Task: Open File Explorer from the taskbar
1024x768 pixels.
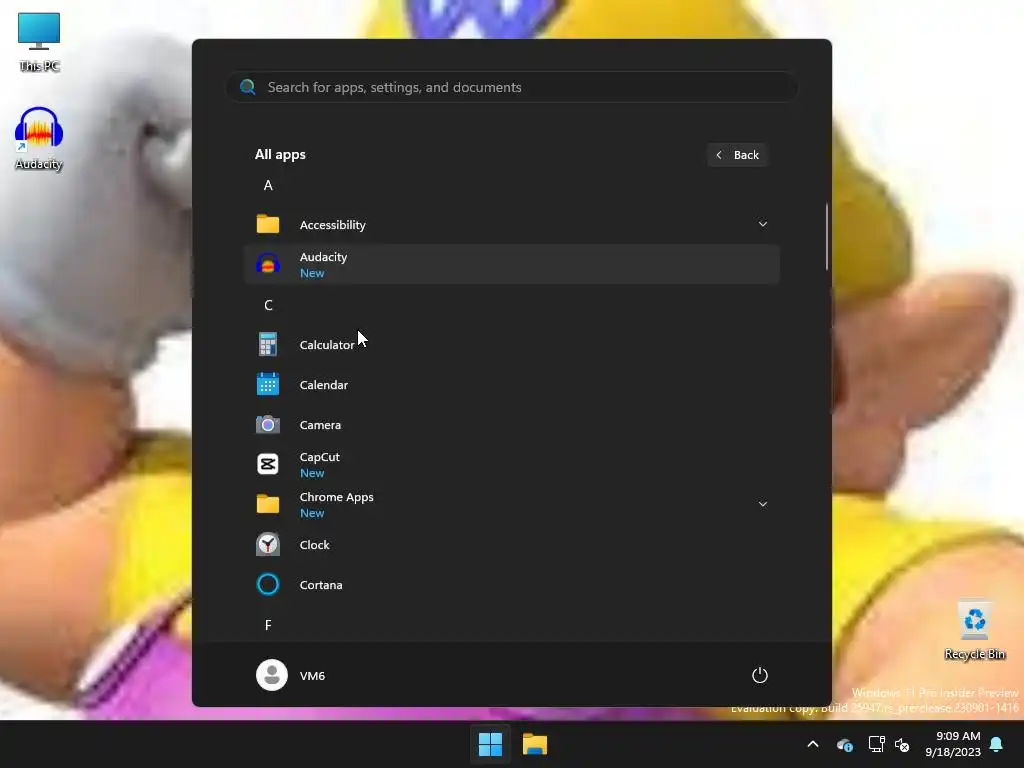Action: [x=535, y=744]
